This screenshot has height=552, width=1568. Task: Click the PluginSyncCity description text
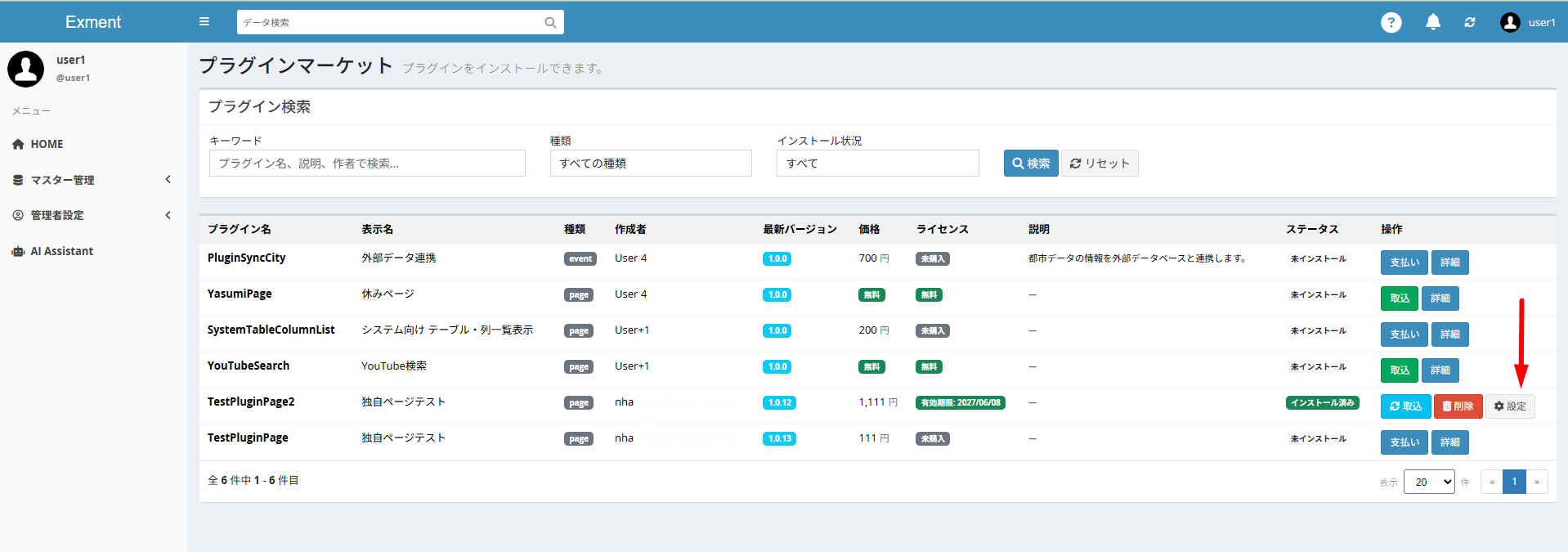(1138, 258)
